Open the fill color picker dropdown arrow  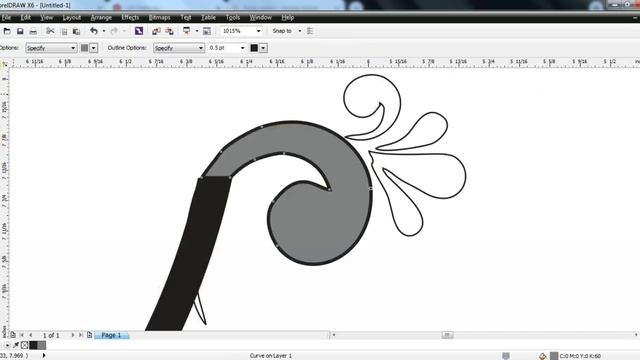coord(93,48)
